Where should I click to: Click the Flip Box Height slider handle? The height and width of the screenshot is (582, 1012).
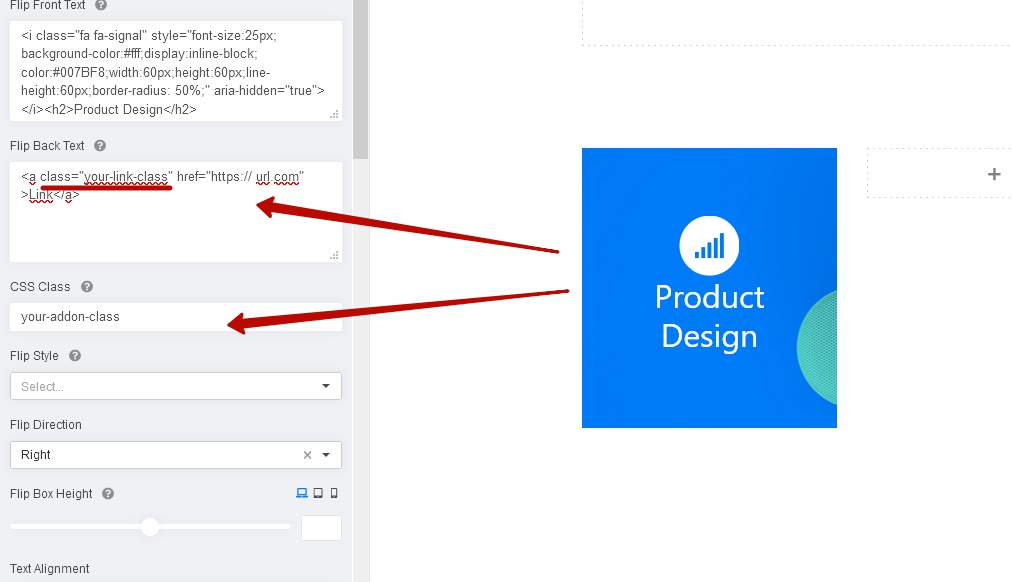tap(150, 527)
